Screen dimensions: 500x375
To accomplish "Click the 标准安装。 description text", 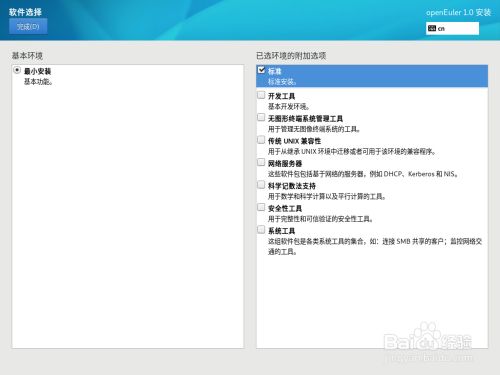I will pyautogui.click(x=282, y=82).
